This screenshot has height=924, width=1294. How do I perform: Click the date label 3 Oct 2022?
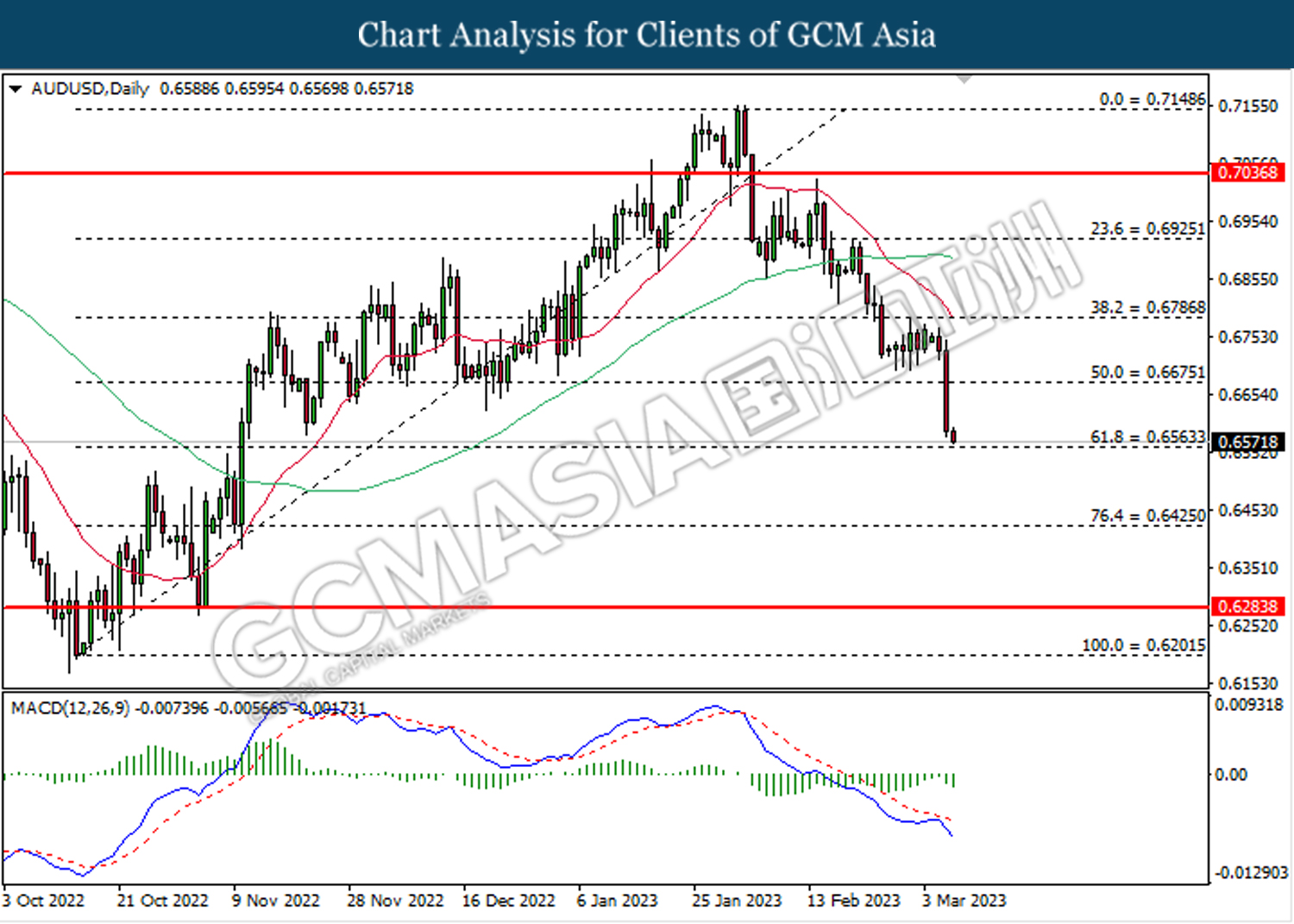pos(44,901)
